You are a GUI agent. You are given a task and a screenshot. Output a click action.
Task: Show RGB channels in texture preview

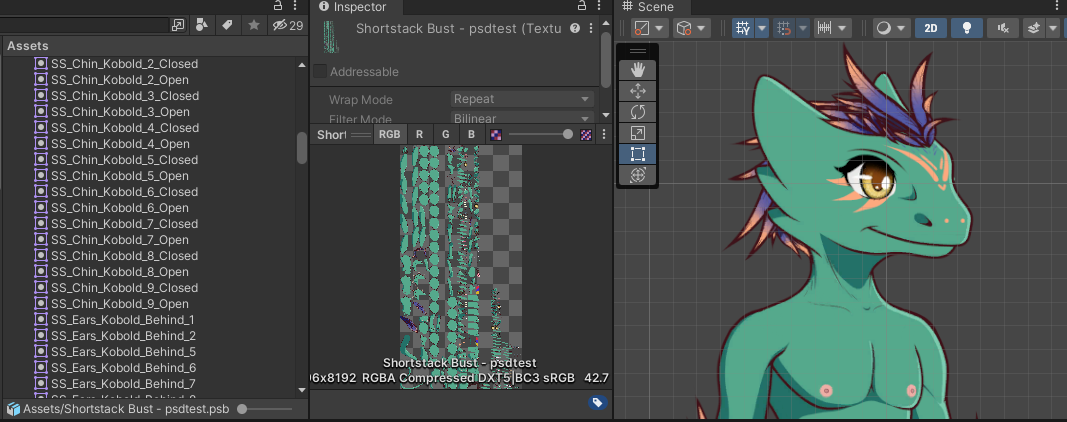click(x=390, y=134)
